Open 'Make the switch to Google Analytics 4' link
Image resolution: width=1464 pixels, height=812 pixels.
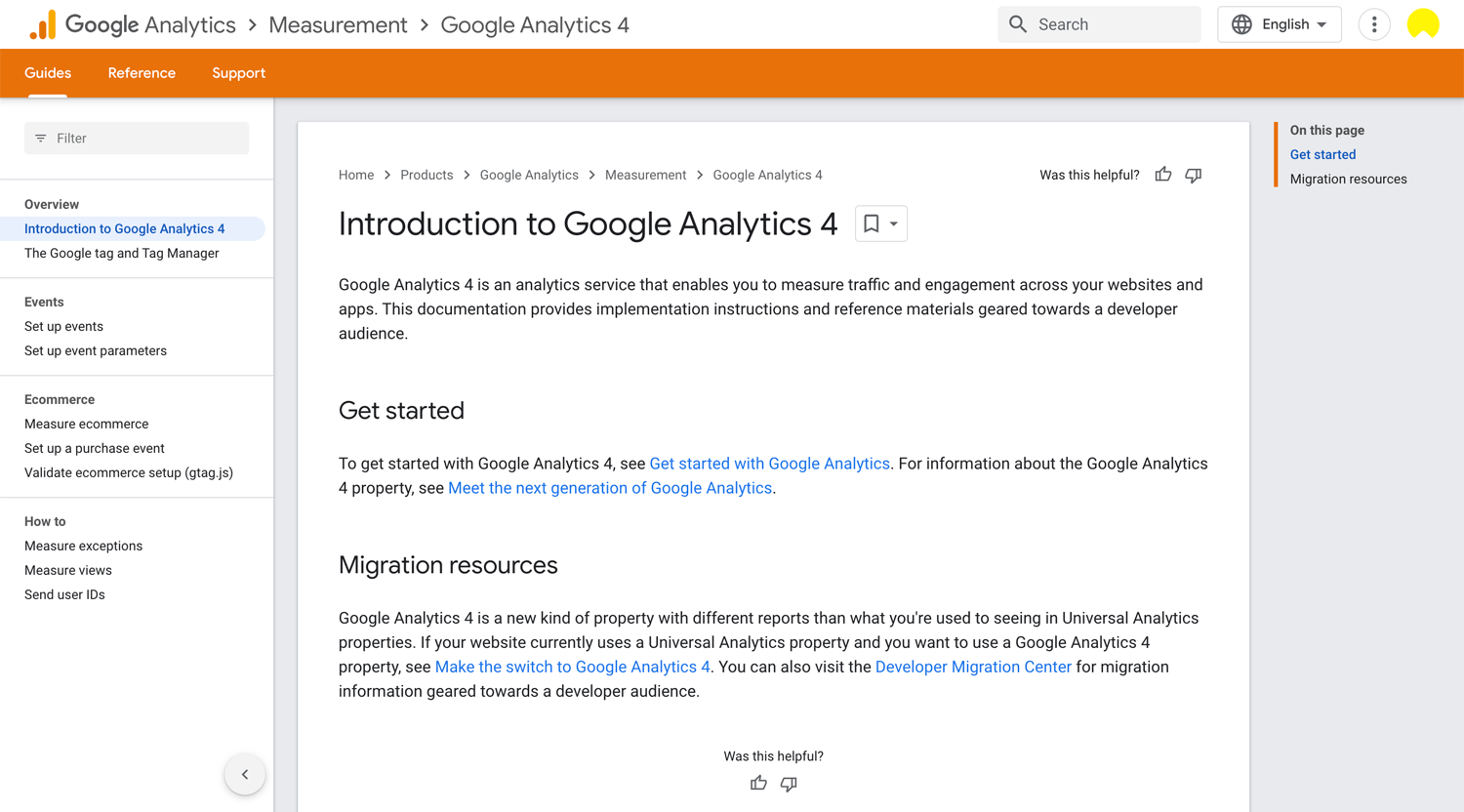[x=573, y=667]
